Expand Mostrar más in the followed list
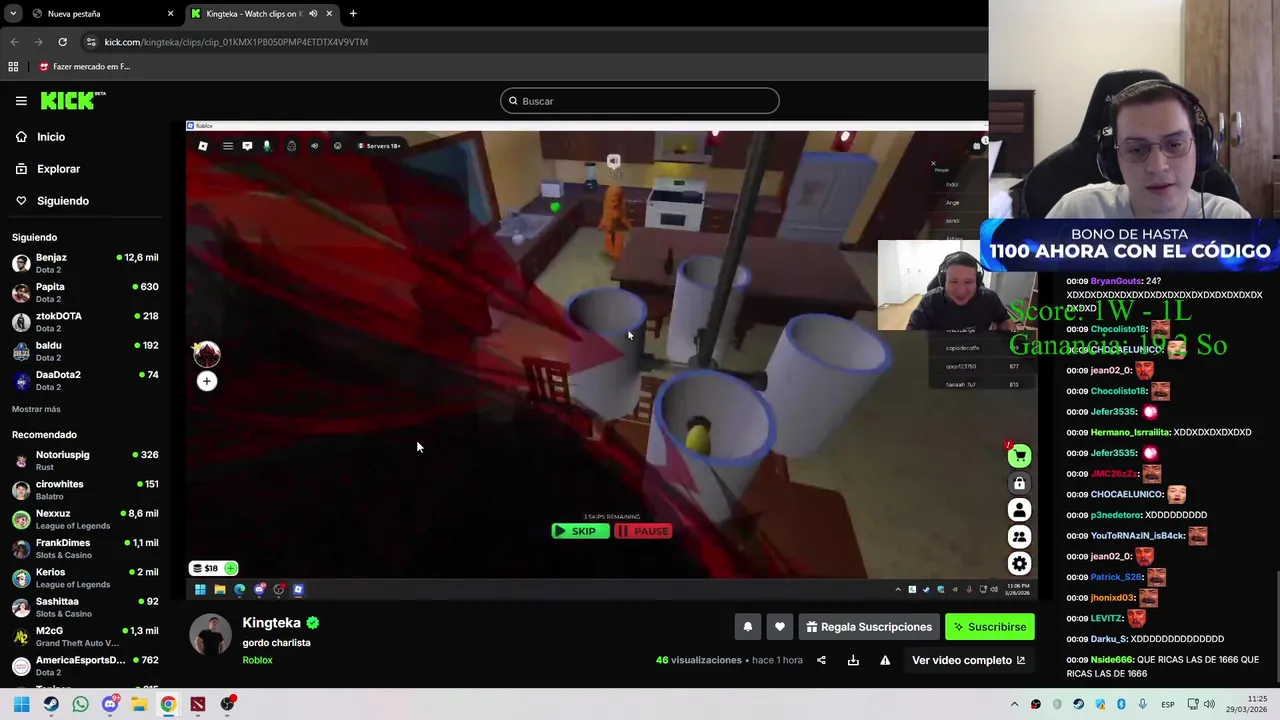The image size is (1280, 720). (36, 409)
